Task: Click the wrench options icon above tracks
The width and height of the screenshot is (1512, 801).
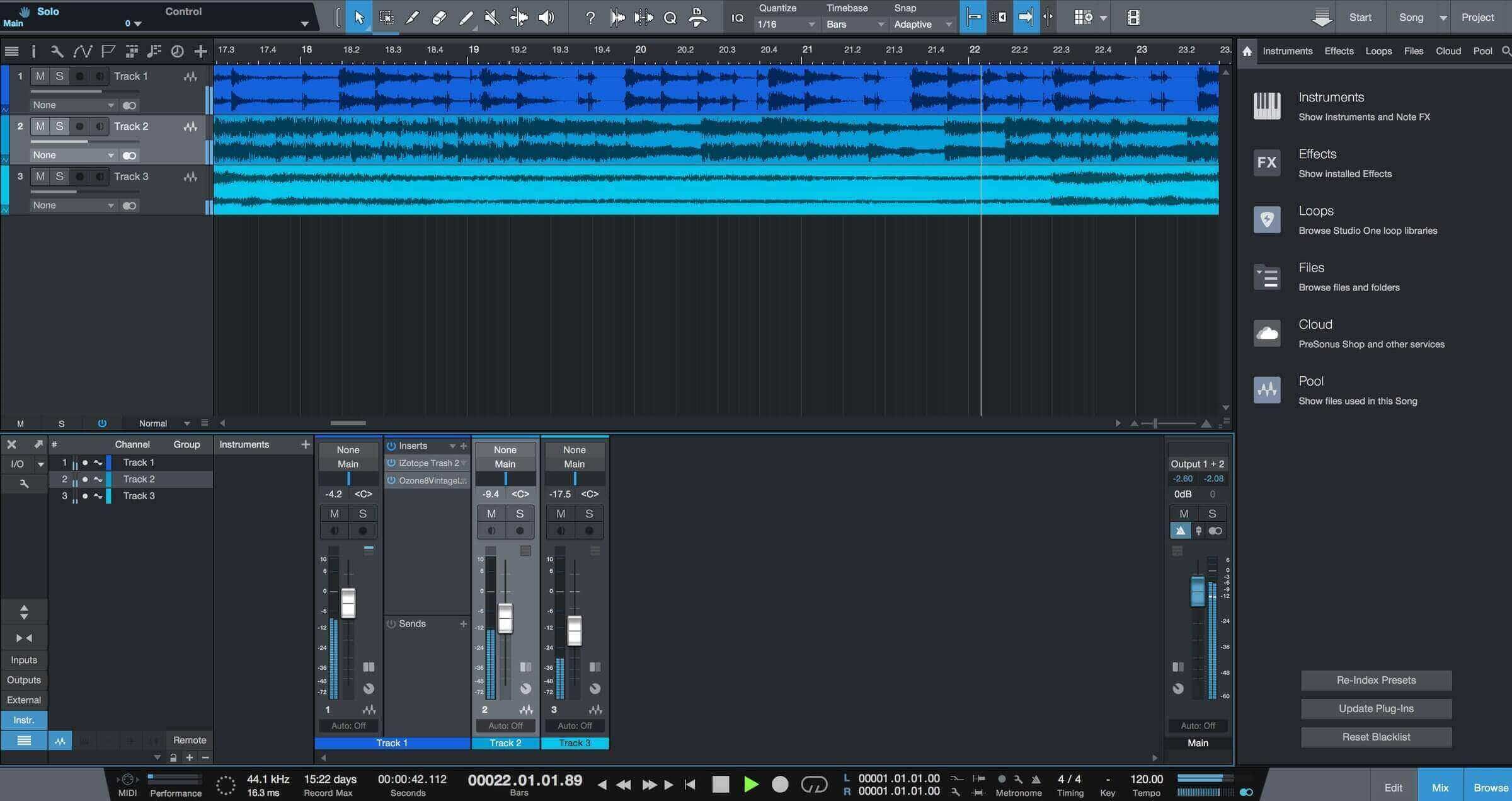Action: point(57,51)
